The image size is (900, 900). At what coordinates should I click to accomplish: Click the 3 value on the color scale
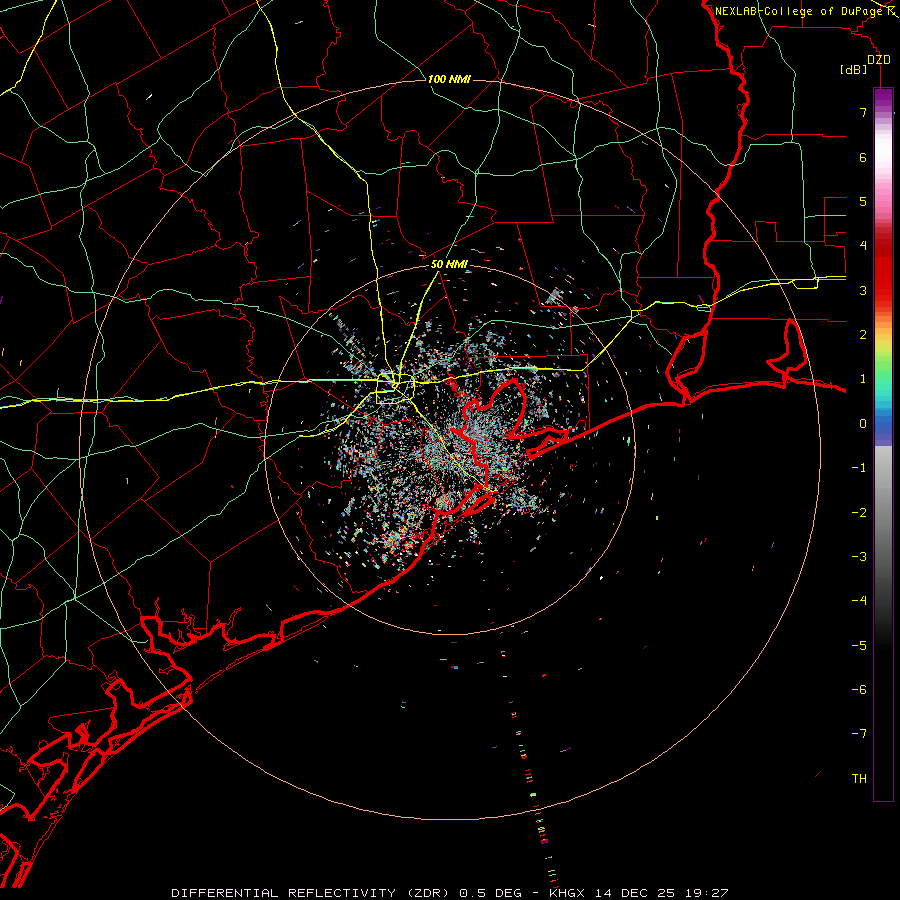click(863, 290)
